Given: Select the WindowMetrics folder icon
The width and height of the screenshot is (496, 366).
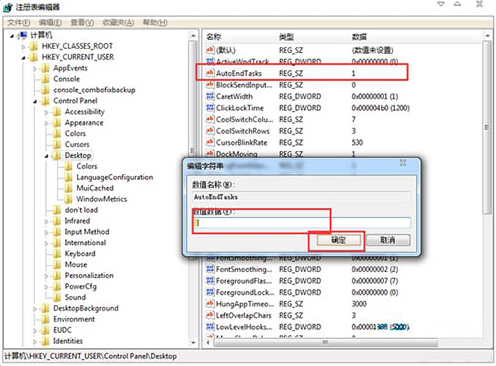Looking at the screenshot, I should point(68,199).
